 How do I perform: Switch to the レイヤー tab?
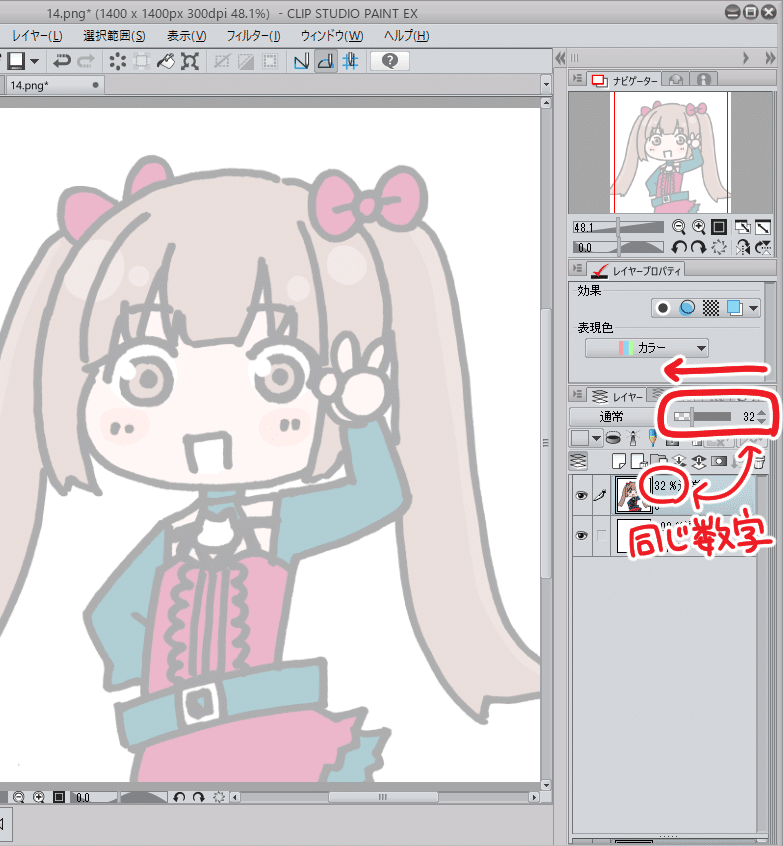click(618, 397)
